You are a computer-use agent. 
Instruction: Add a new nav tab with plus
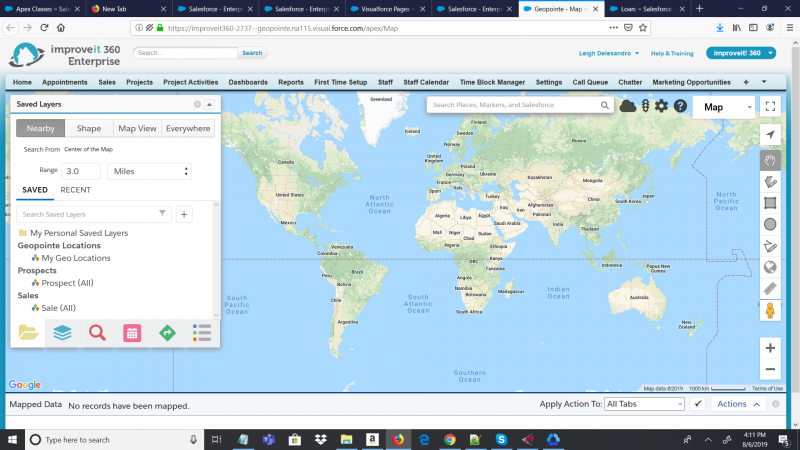pos(746,82)
